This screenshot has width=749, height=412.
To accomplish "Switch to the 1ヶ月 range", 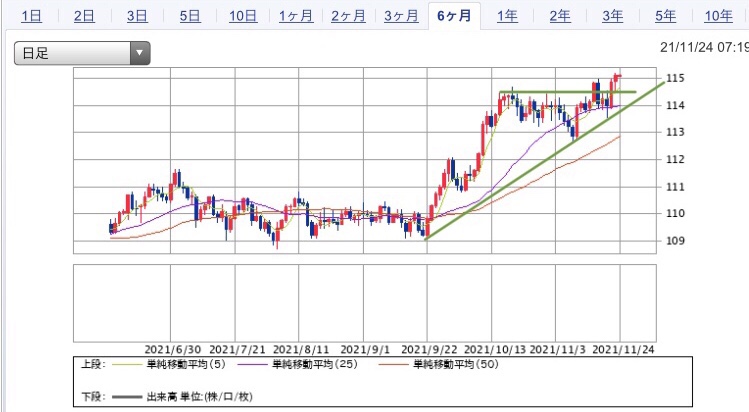I will (296, 16).
